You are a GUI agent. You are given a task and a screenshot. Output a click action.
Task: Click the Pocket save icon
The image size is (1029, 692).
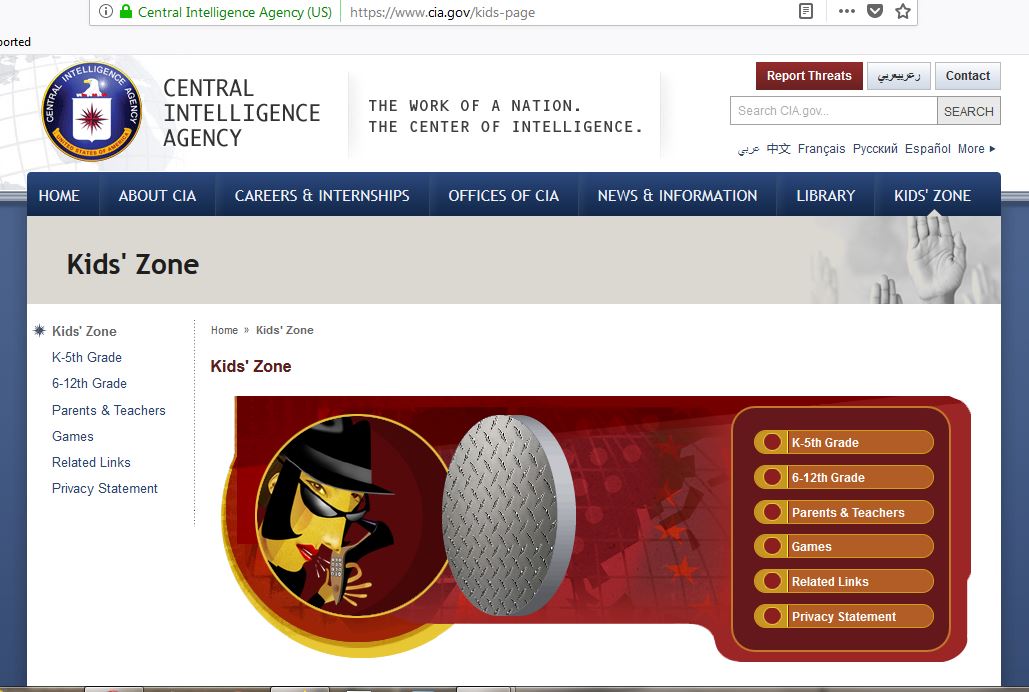point(875,12)
